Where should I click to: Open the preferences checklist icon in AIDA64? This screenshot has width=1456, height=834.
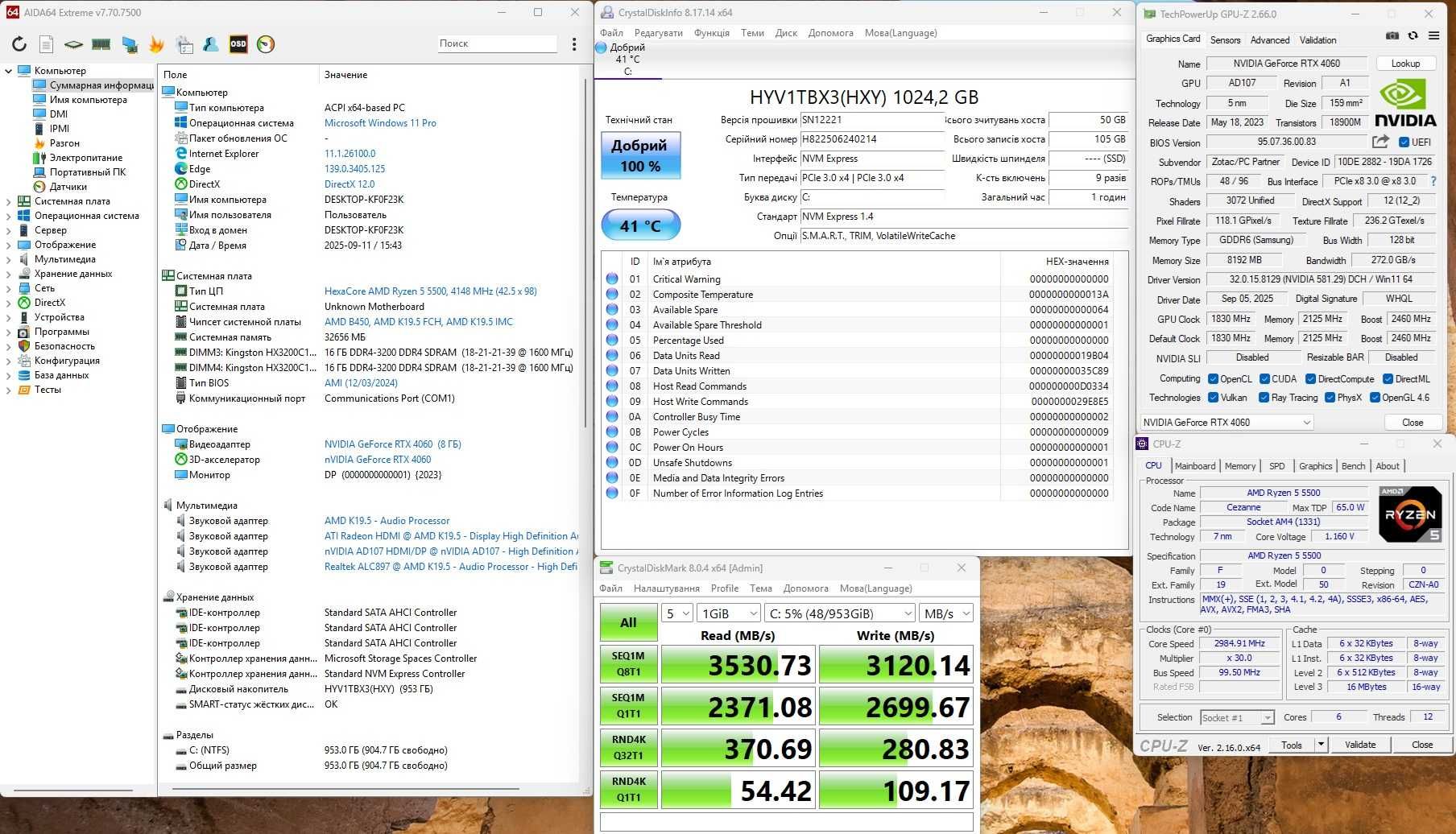(x=184, y=44)
